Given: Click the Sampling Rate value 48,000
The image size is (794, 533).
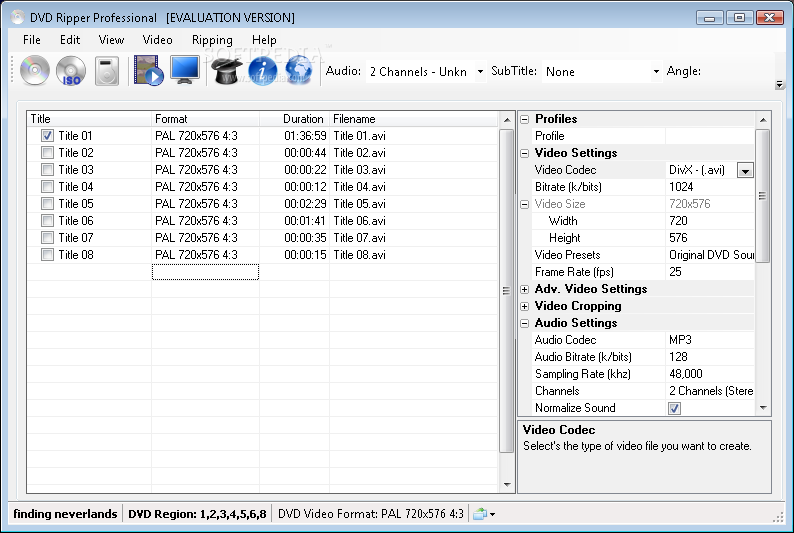Looking at the screenshot, I should [710, 374].
